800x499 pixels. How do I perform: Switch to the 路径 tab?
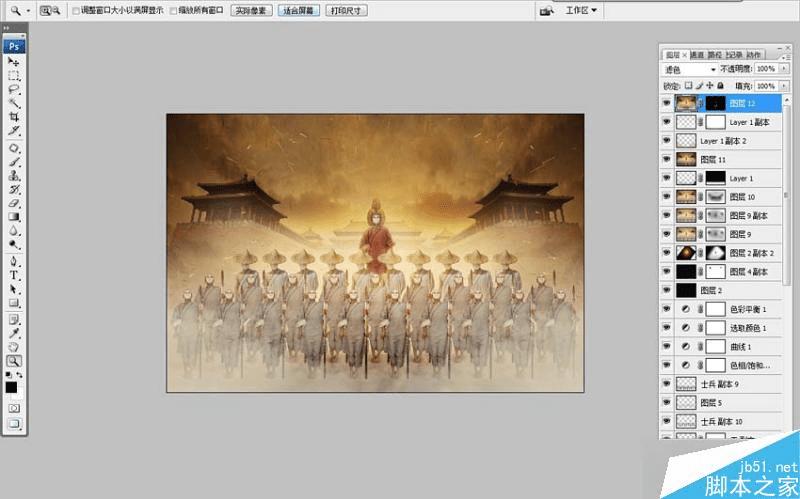[x=715, y=55]
